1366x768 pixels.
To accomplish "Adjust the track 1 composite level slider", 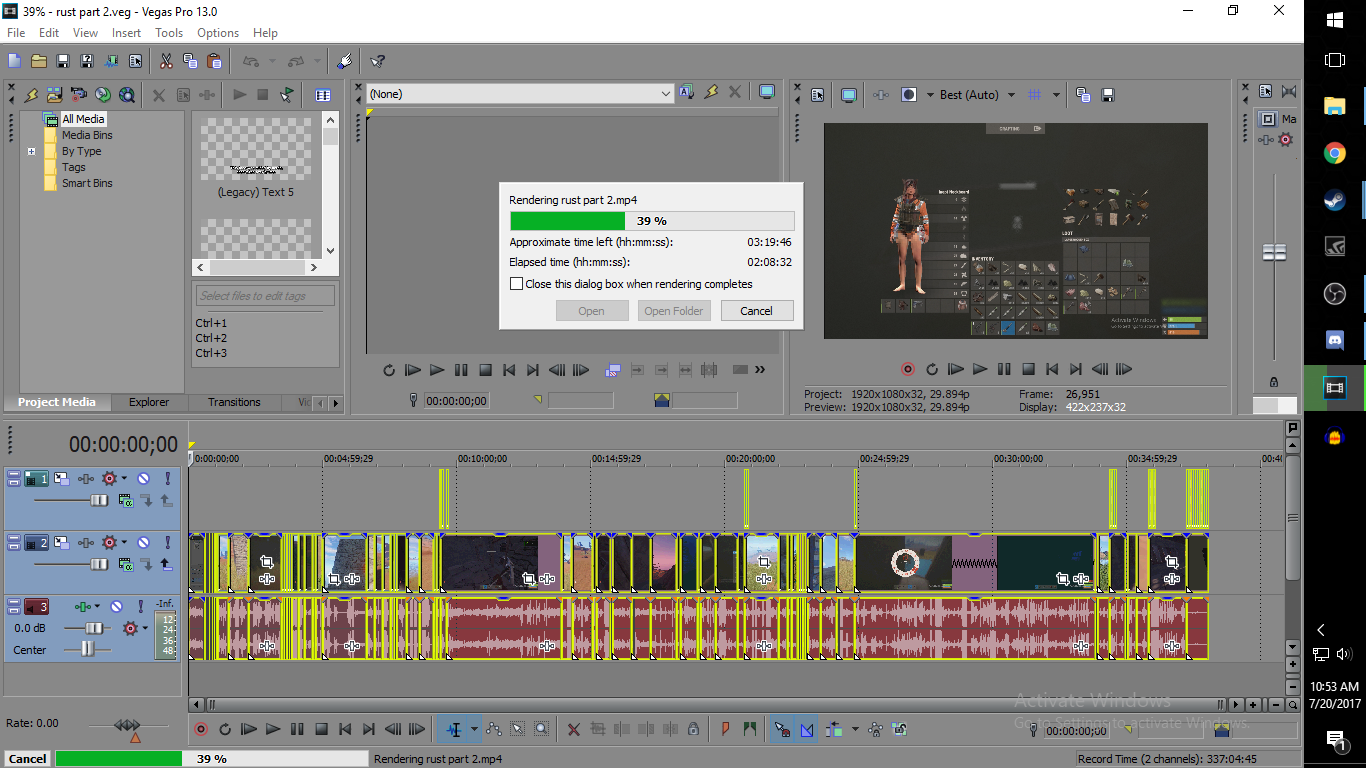I will pos(99,500).
